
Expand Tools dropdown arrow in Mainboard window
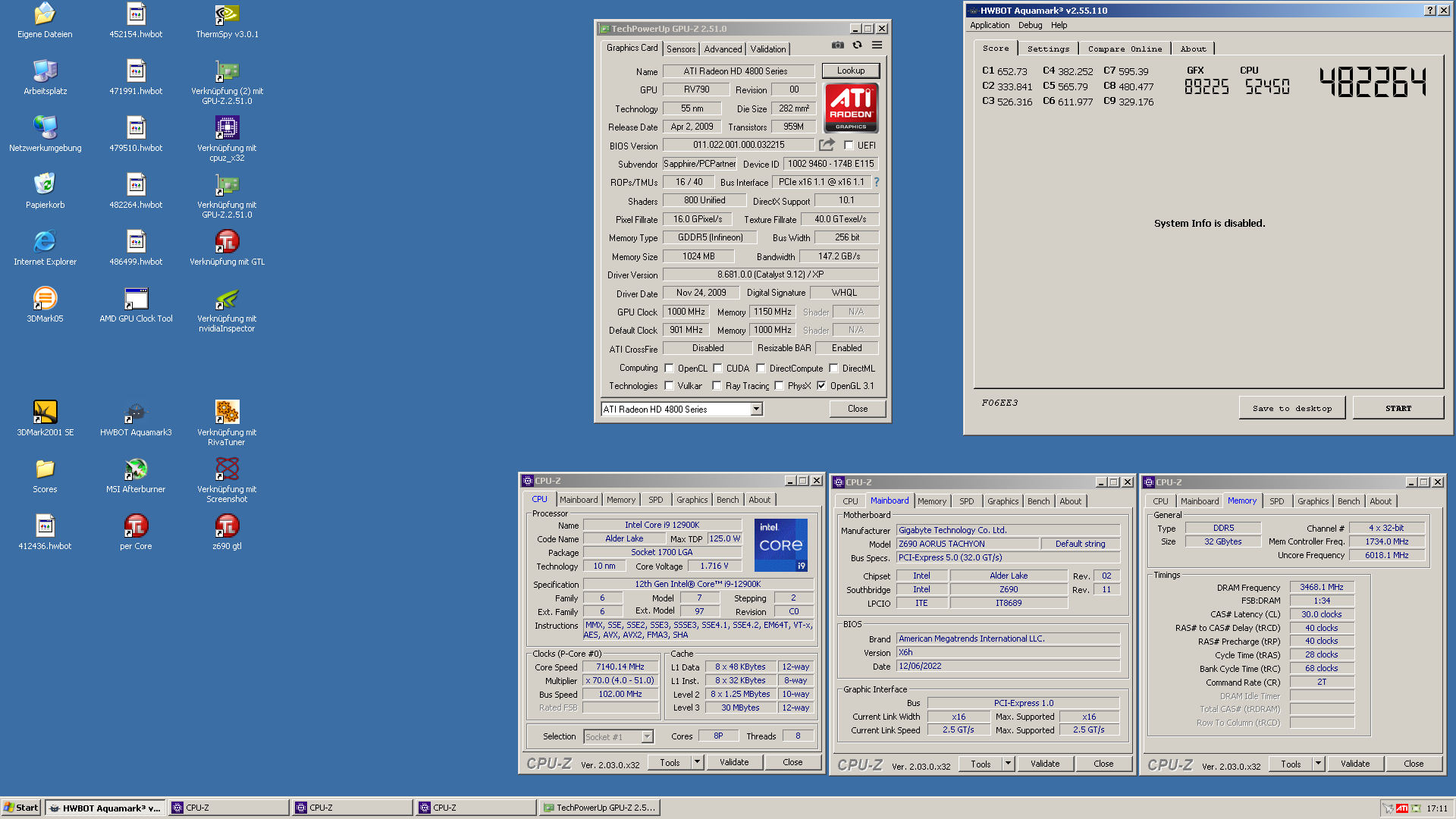1008,764
